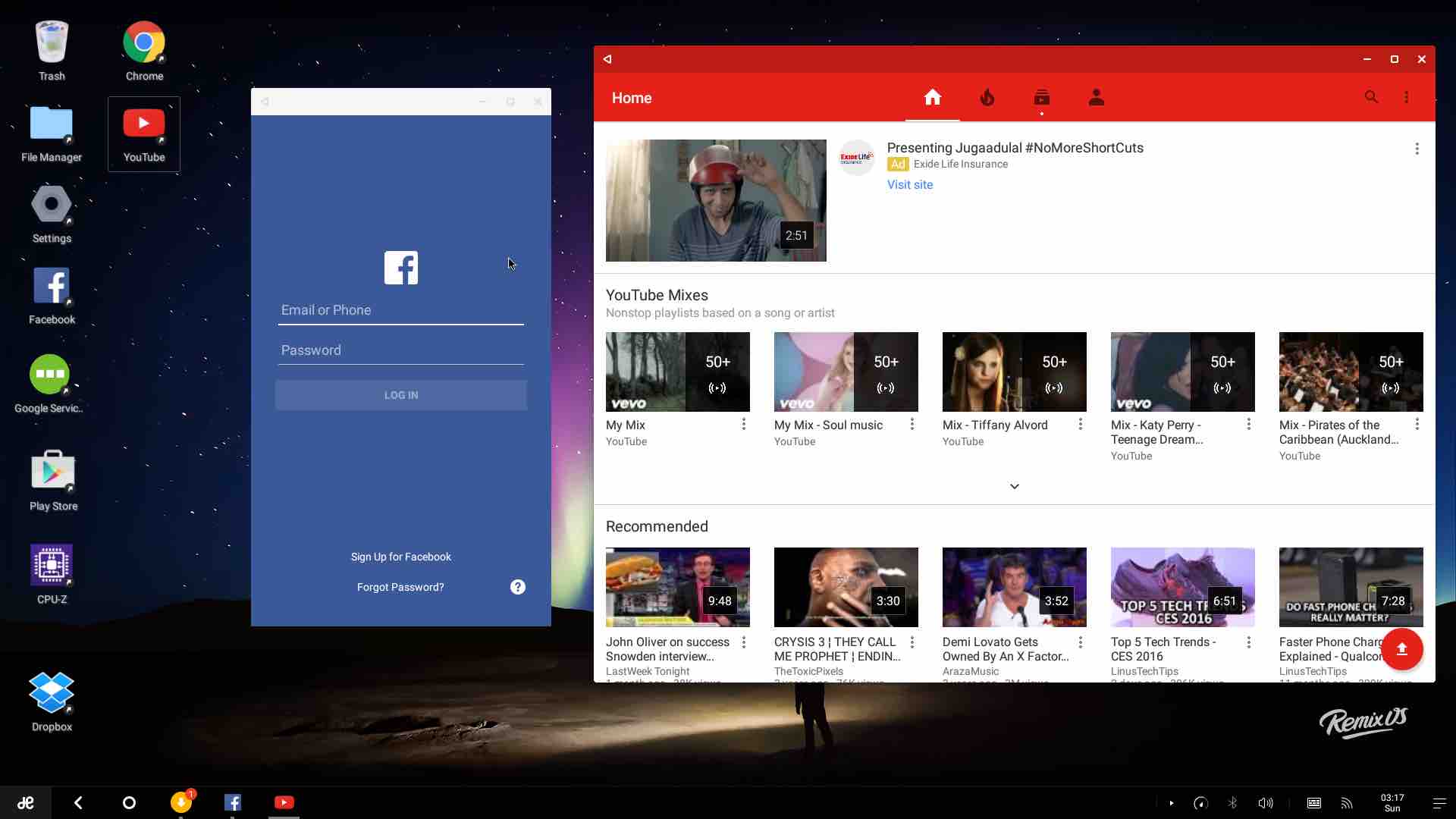This screenshot has height=819, width=1456.
Task: Click the John Oliver Snowden interview thumbnail
Action: [678, 586]
